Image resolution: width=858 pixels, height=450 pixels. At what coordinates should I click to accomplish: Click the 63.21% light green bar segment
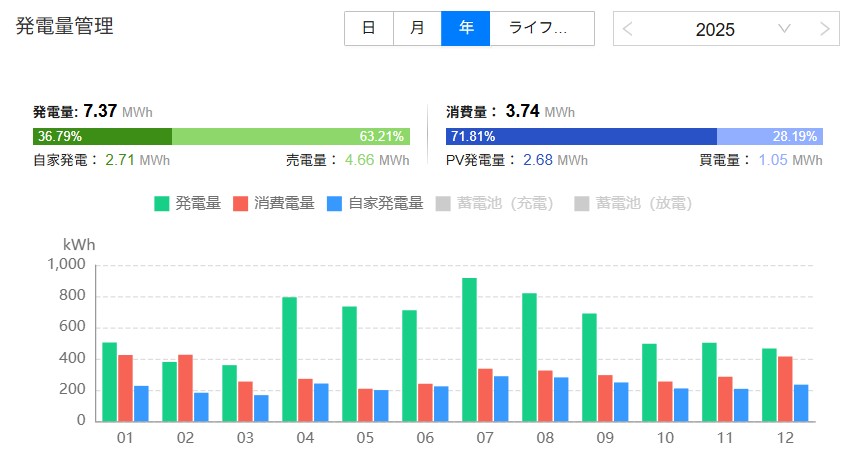[x=291, y=136]
